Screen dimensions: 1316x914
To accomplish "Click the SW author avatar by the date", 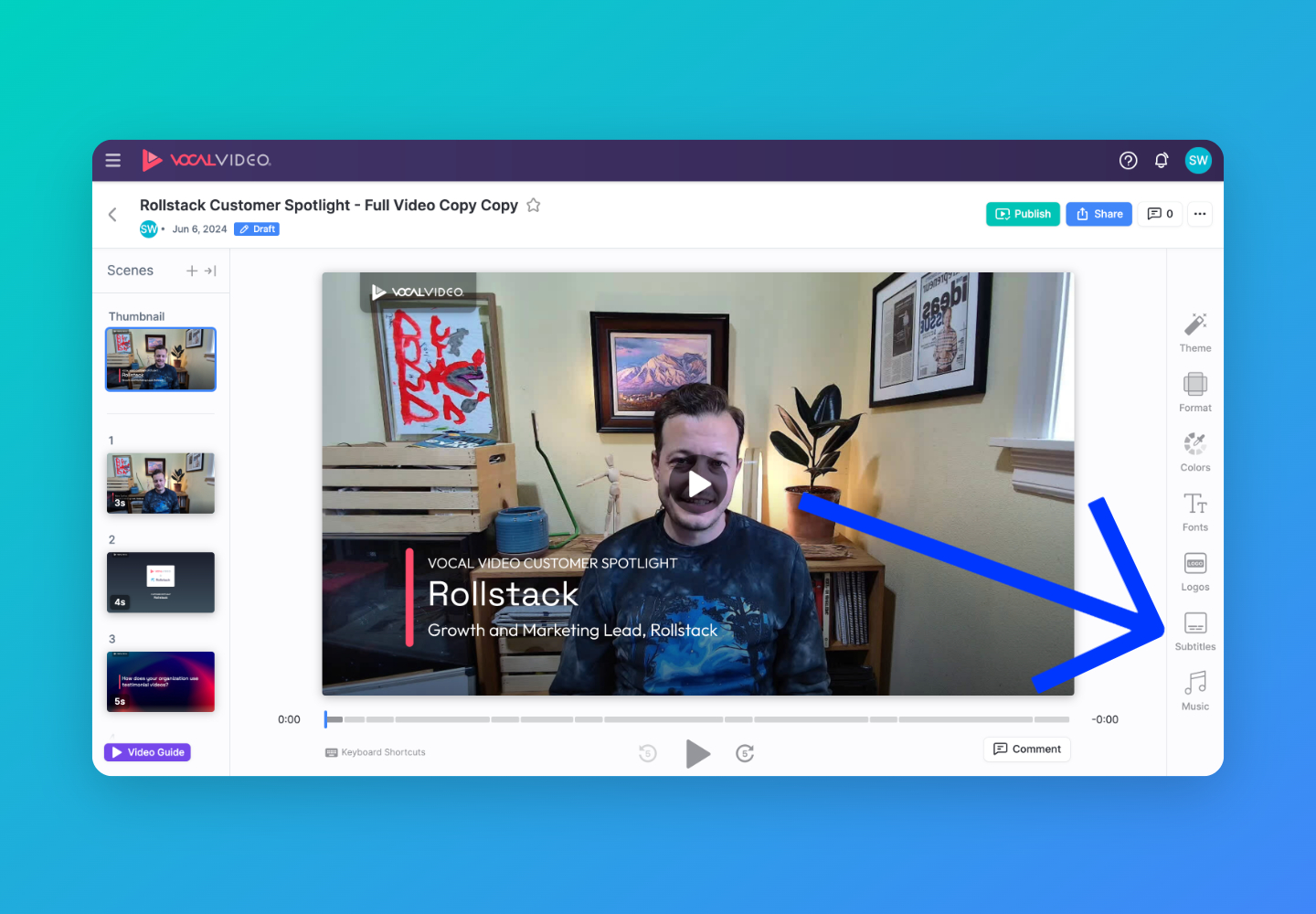I will click(x=149, y=229).
